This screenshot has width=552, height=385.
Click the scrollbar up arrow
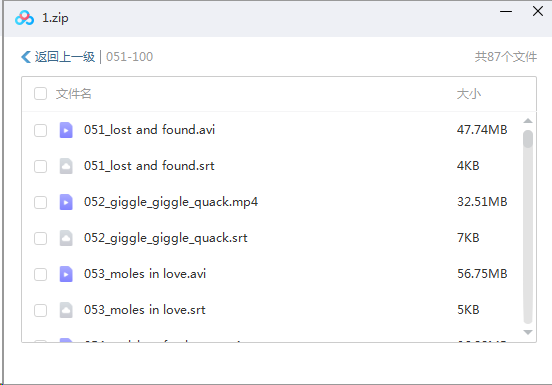pos(528,121)
